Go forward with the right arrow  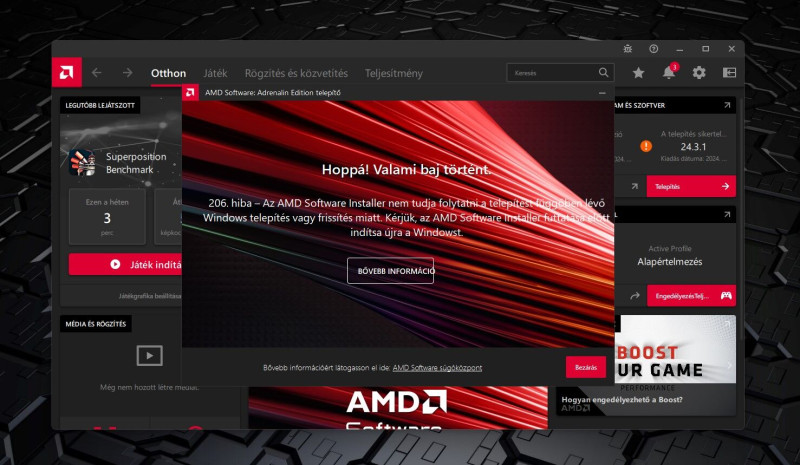click(128, 73)
